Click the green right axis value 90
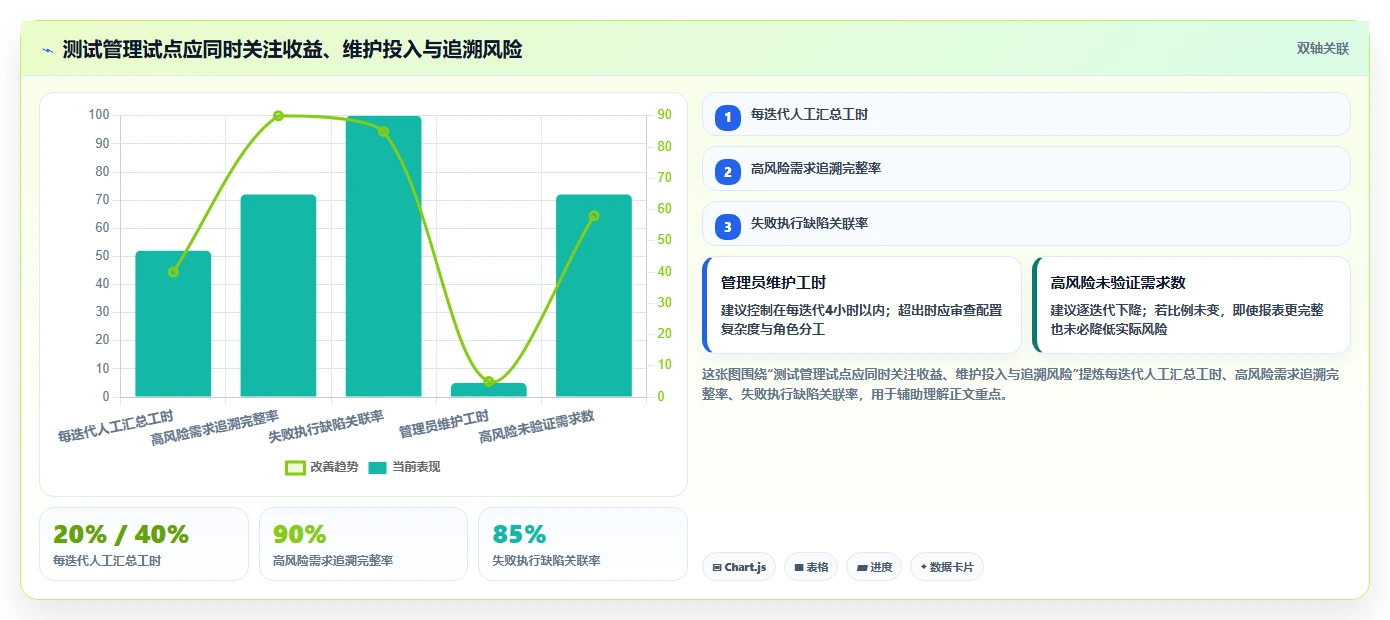Viewport: 1390px width, 620px height. pos(665,115)
